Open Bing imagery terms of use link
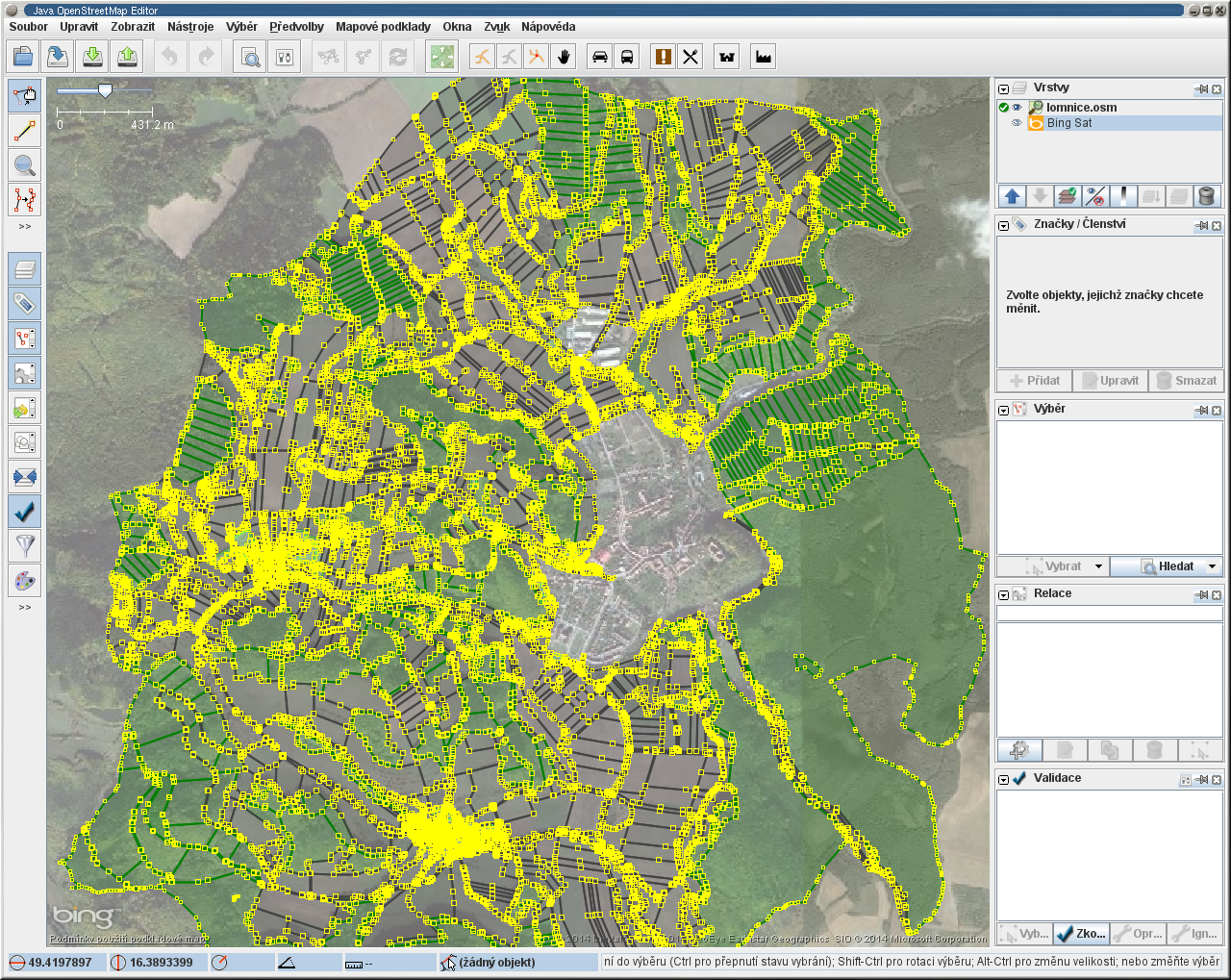 [x=128, y=939]
